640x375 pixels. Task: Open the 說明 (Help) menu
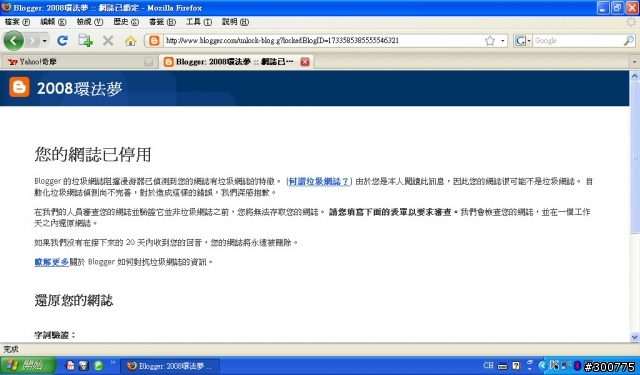(235, 22)
